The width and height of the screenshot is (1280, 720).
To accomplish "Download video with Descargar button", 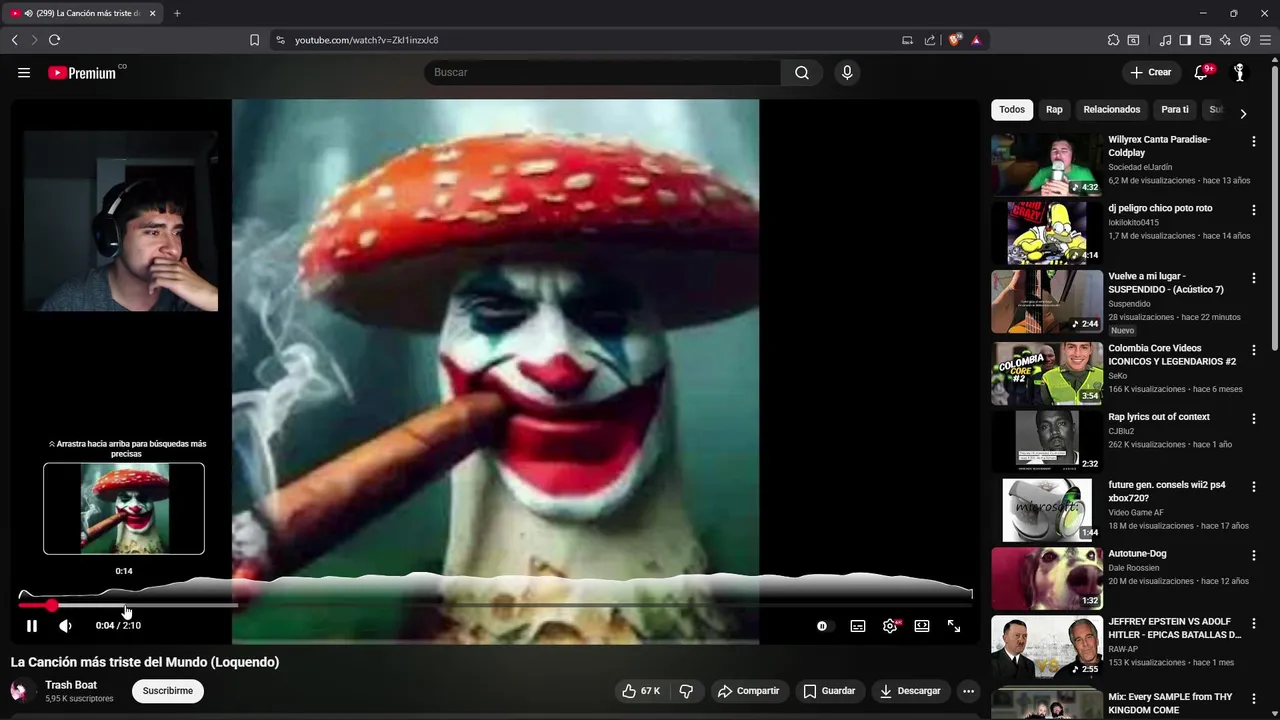I will coord(910,691).
